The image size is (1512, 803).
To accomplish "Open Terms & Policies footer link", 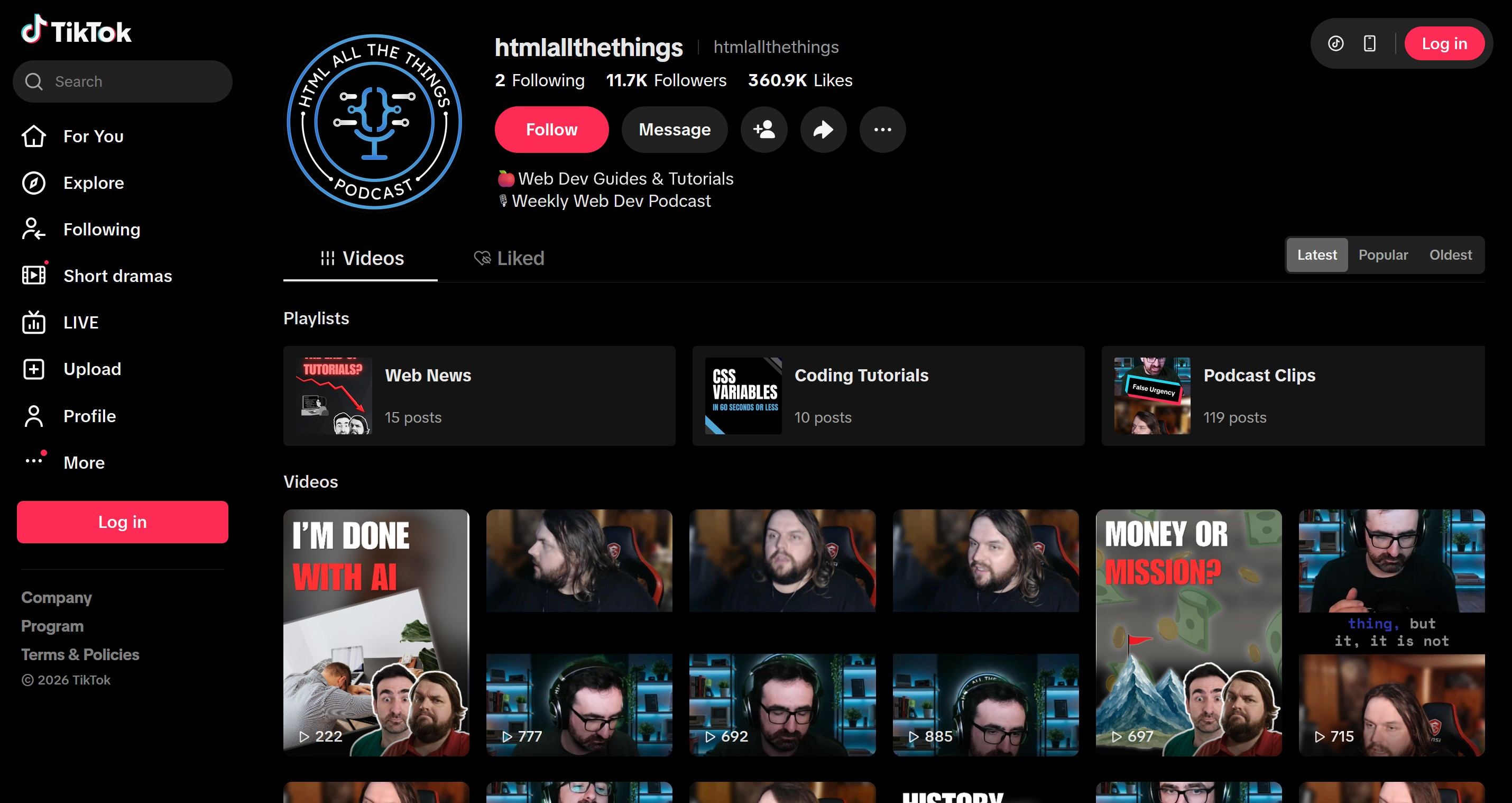I will pyautogui.click(x=80, y=654).
